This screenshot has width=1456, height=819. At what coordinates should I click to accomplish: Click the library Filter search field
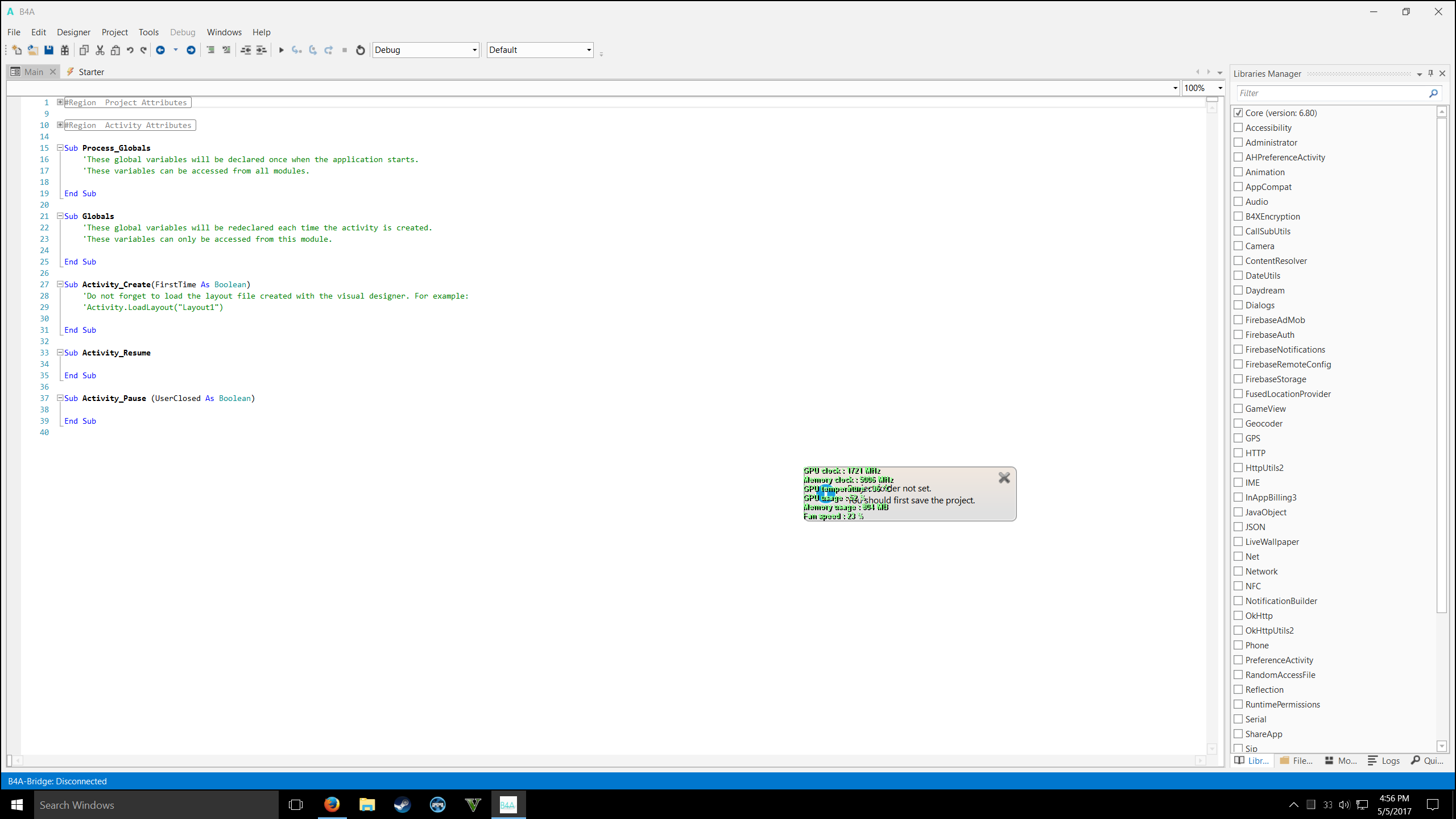click(1331, 93)
